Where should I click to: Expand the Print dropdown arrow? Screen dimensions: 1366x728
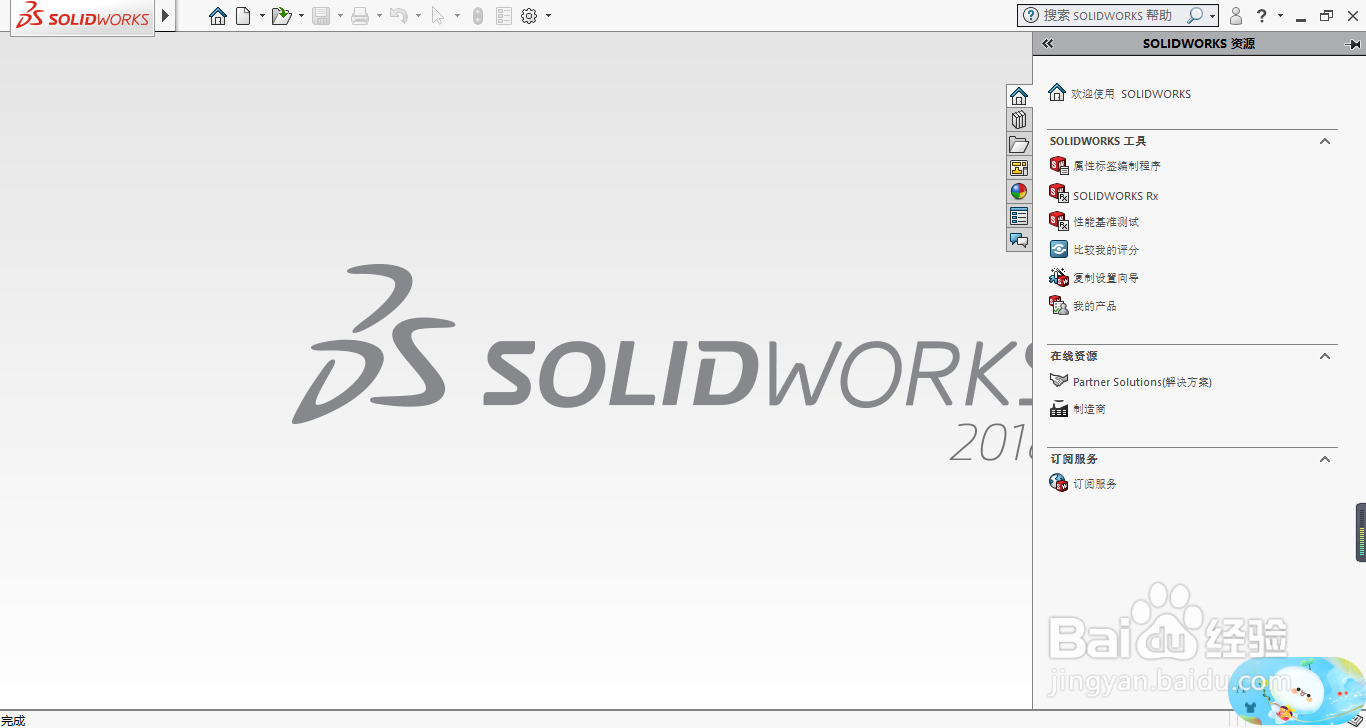click(379, 16)
